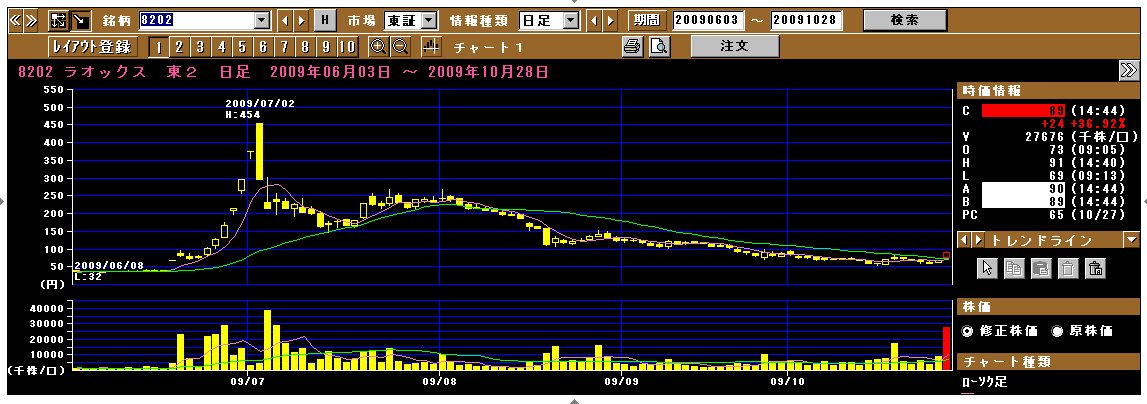Expand the トレンドライン panel dropdown arrow
The image size is (1147, 404).
tap(1132, 239)
